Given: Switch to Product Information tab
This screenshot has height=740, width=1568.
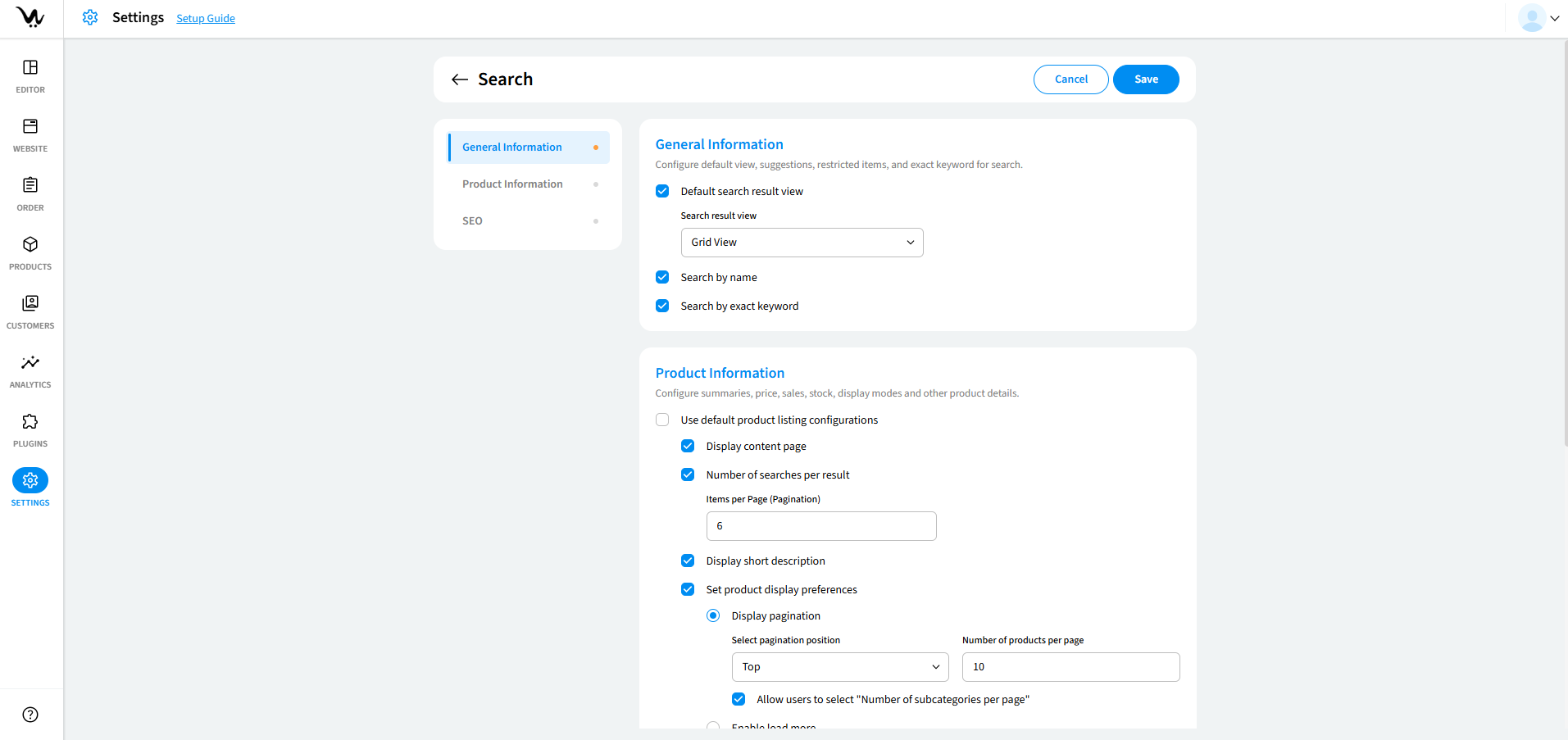Looking at the screenshot, I should click(512, 184).
